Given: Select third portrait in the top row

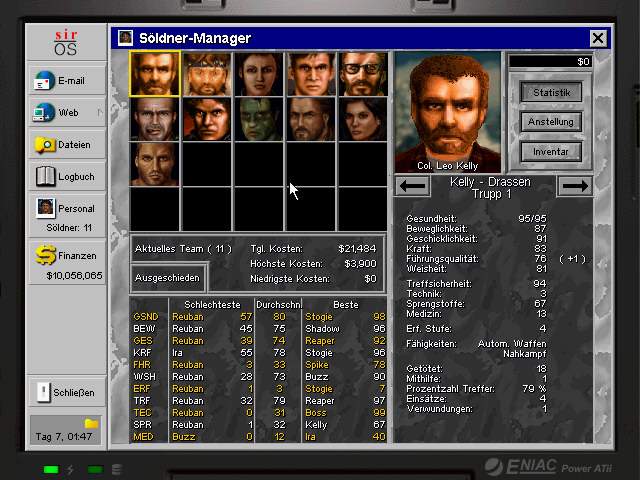Looking at the screenshot, I should pos(259,74).
